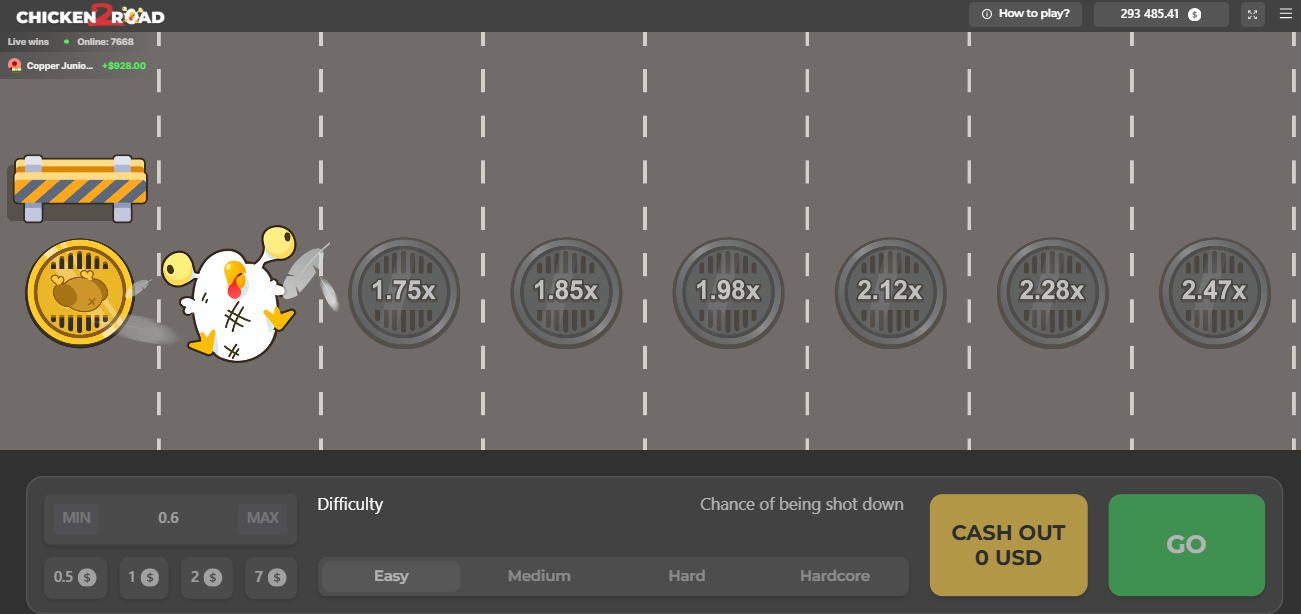This screenshot has width=1301, height=614.
Task: Click the 2.47x manhole cover
Action: (x=1214, y=292)
